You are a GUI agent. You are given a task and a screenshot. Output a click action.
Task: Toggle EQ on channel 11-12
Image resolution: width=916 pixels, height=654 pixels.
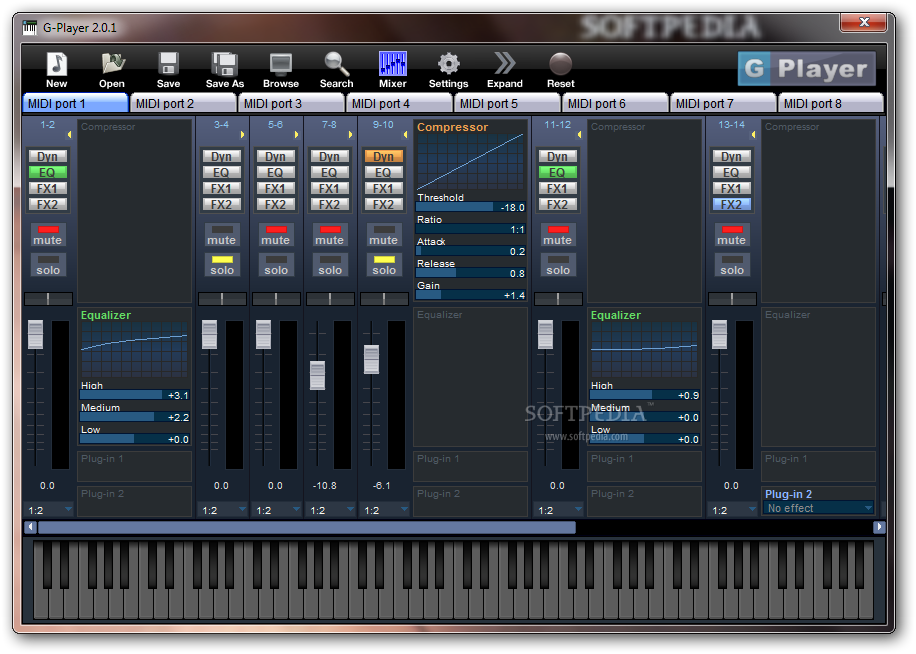[x=558, y=172]
